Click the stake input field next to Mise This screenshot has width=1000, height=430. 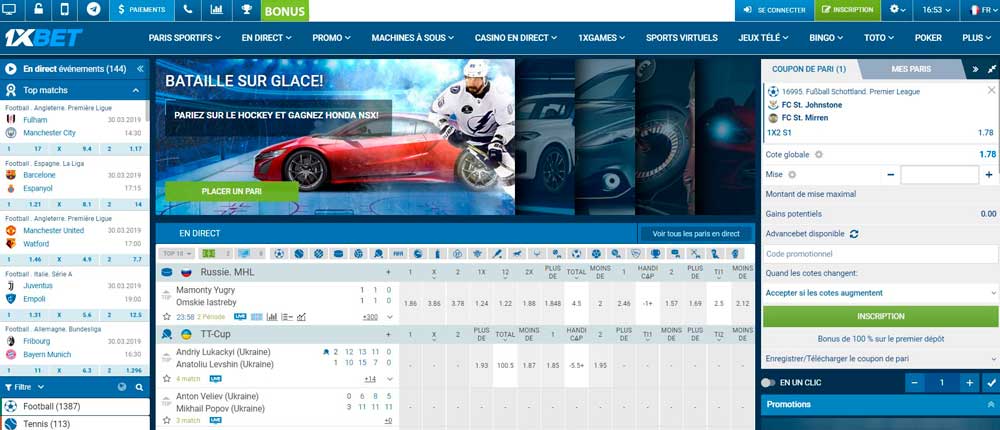[939, 175]
